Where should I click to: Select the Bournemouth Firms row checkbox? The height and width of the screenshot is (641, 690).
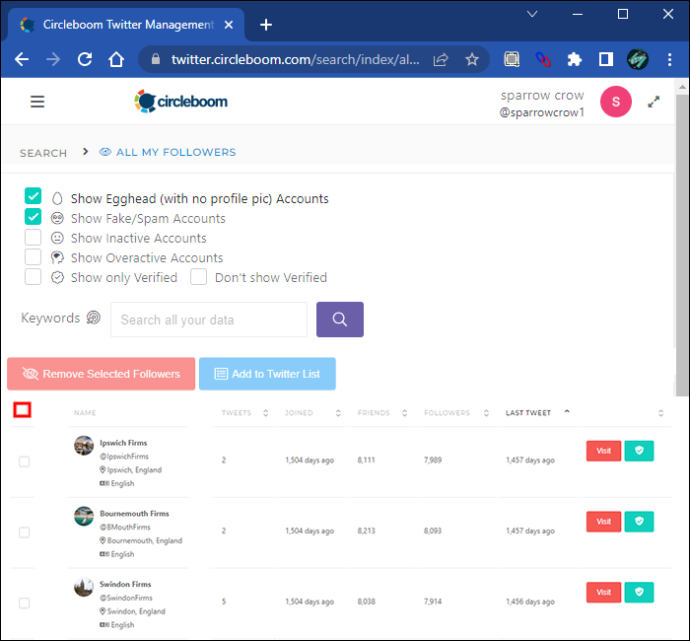click(24, 532)
